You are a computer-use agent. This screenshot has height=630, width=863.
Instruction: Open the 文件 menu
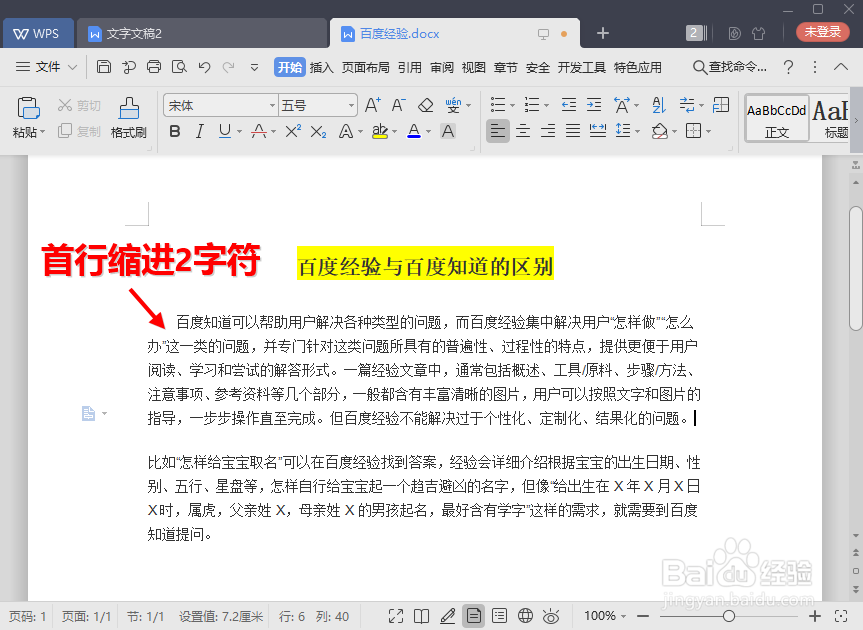point(46,67)
